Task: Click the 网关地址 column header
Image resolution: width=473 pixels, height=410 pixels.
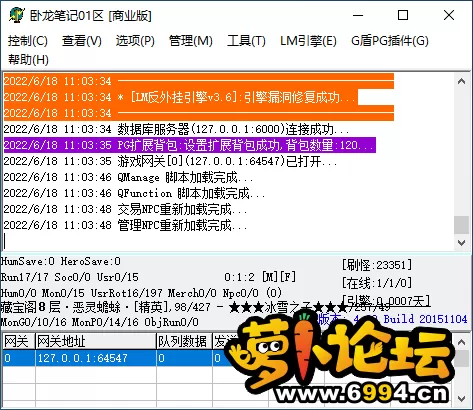Action: 96,341
